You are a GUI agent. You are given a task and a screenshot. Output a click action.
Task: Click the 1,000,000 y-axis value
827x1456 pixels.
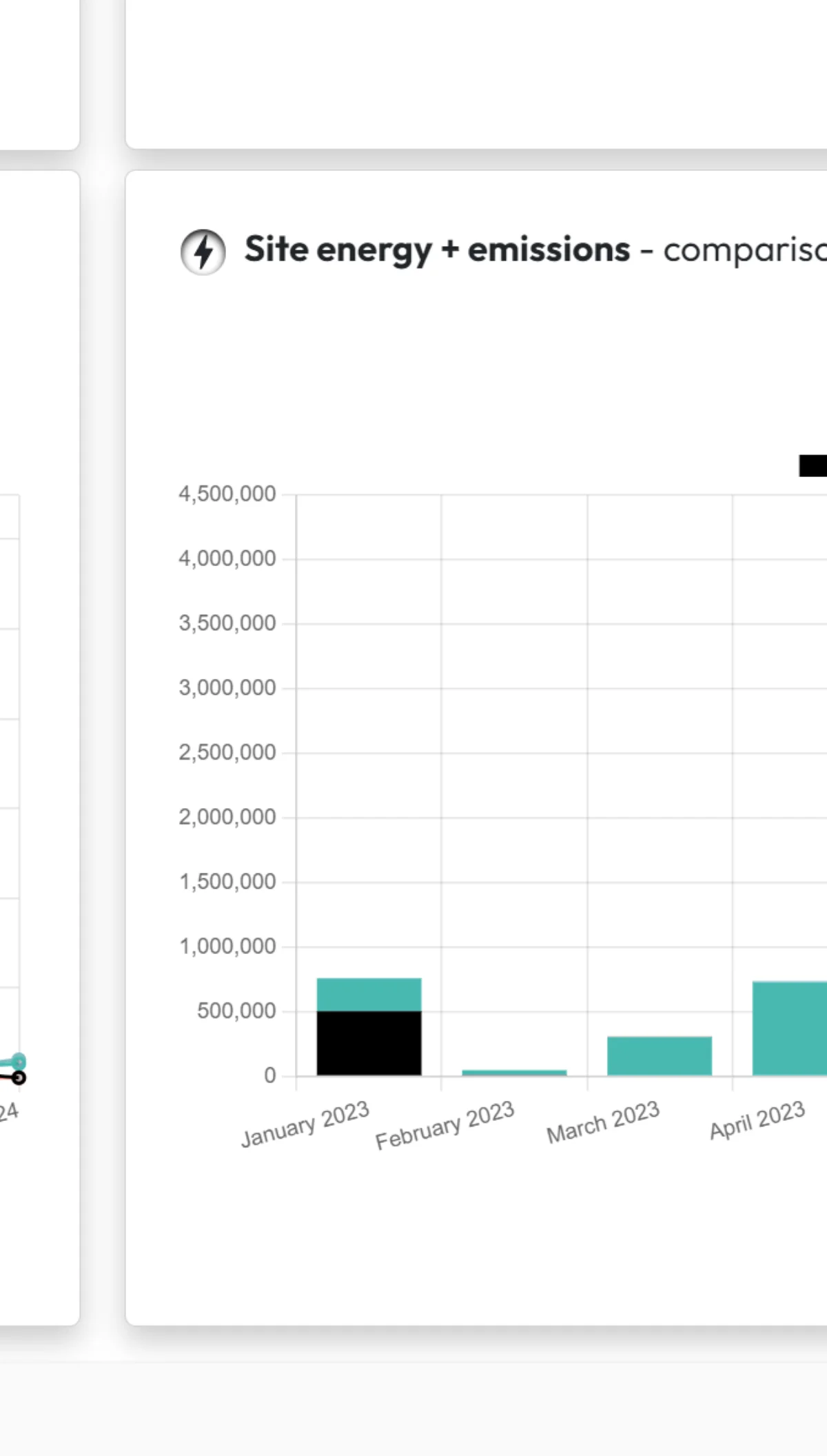(227, 947)
